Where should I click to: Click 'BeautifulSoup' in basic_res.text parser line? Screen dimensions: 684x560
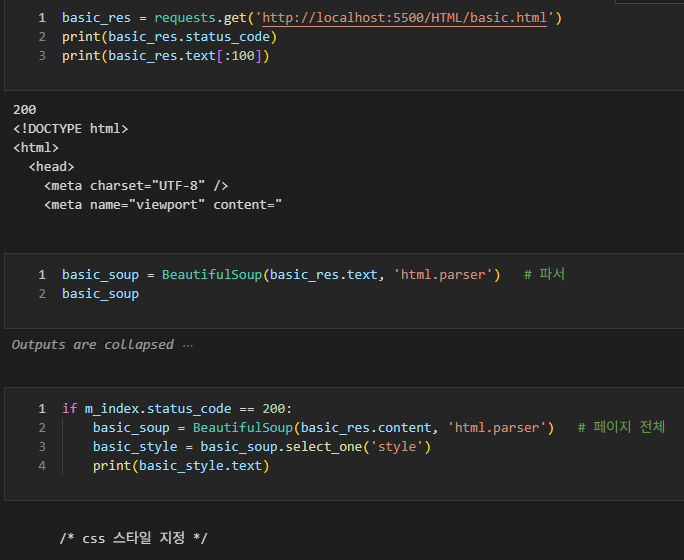(212, 275)
